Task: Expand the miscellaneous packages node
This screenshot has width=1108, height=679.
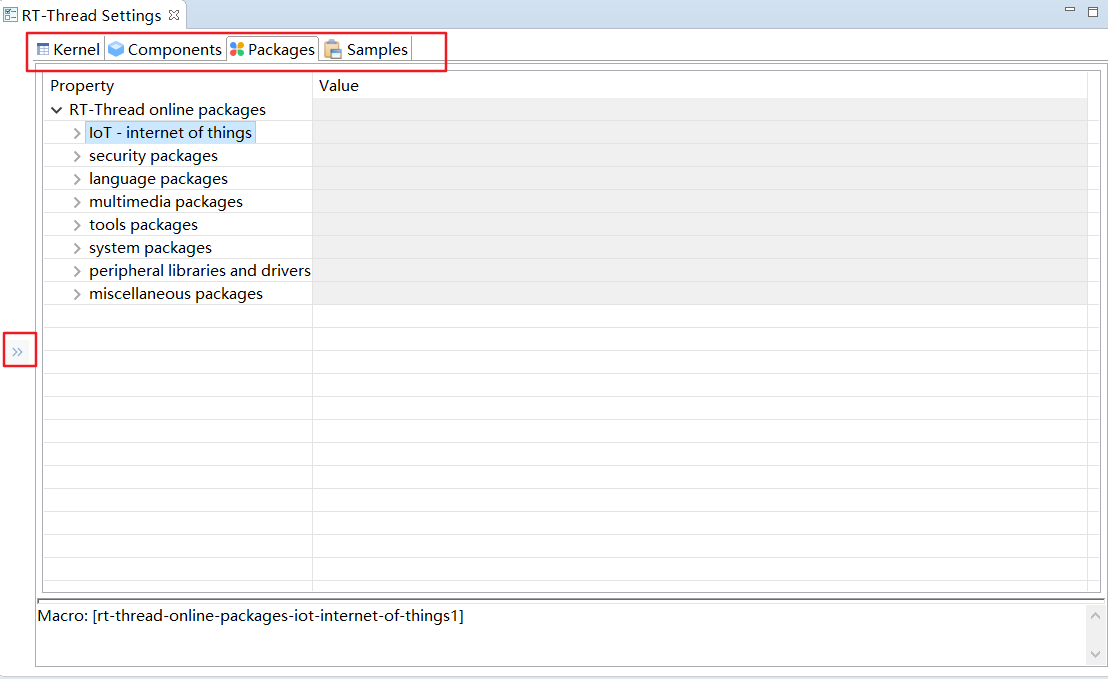Action: tap(77, 294)
